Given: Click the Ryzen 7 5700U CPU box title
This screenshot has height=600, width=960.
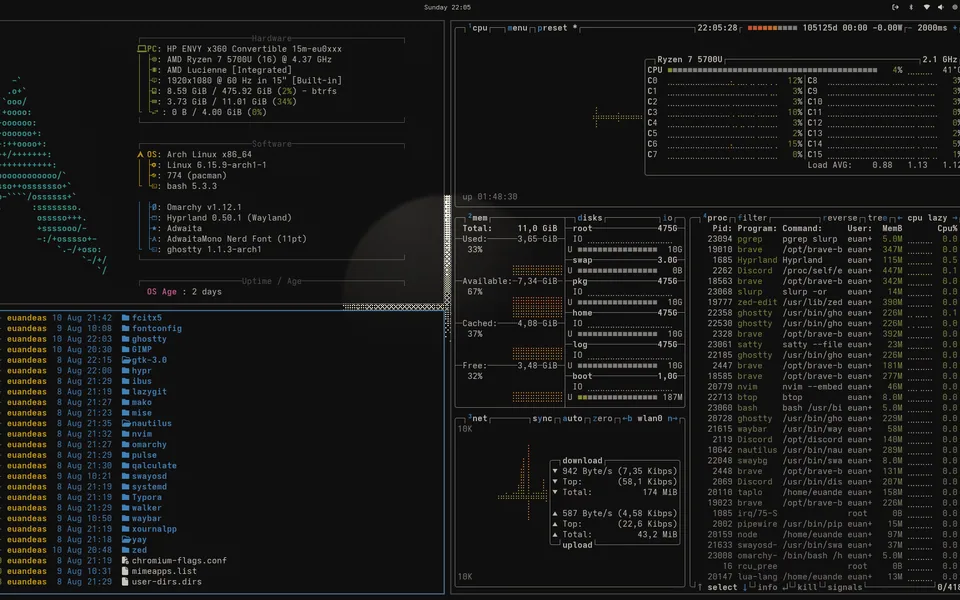Looking at the screenshot, I should (x=689, y=59).
